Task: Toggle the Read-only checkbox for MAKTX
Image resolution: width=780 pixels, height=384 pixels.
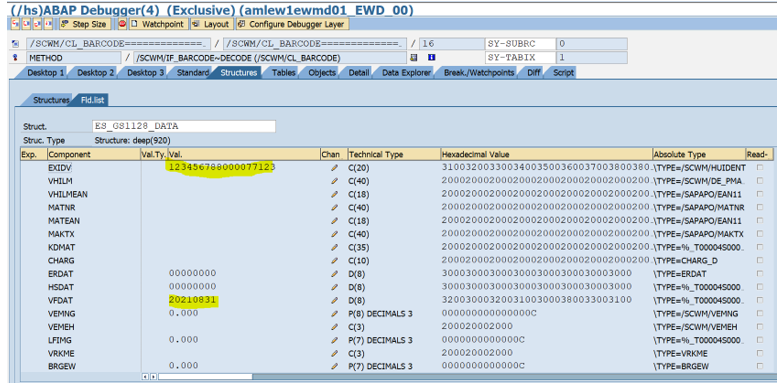Action: (760, 234)
